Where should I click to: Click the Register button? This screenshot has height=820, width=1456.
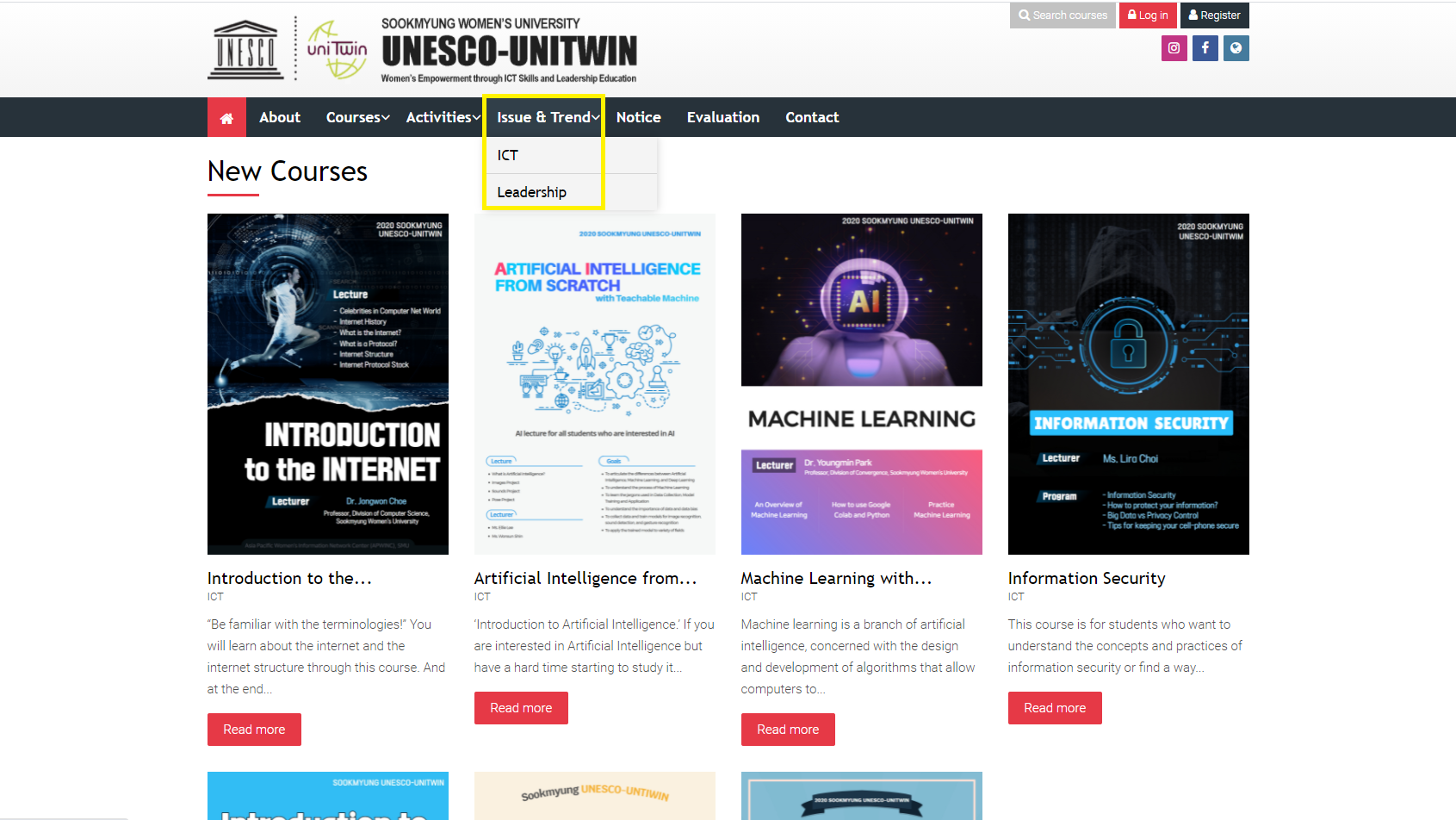1214,16
